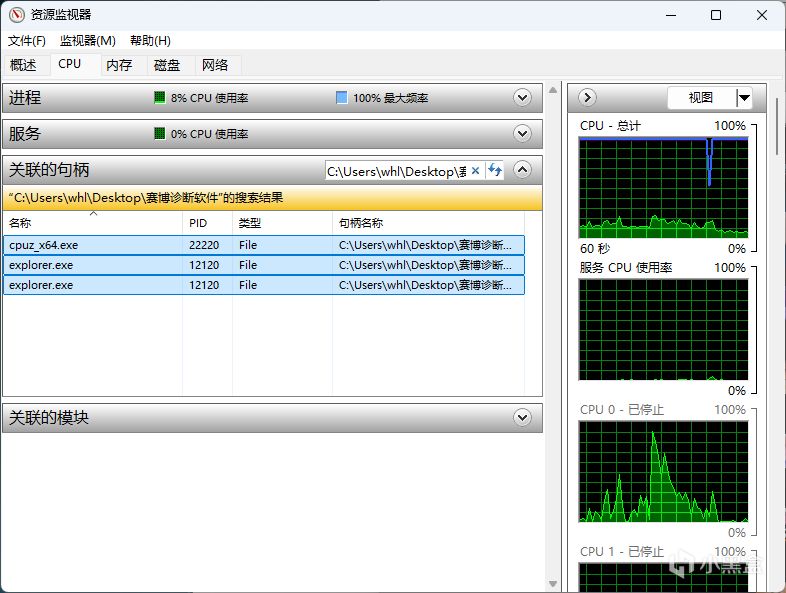This screenshot has width=786, height=593.
Task: Click the green 8% CPU 使用率 indicator
Action: click(x=159, y=97)
